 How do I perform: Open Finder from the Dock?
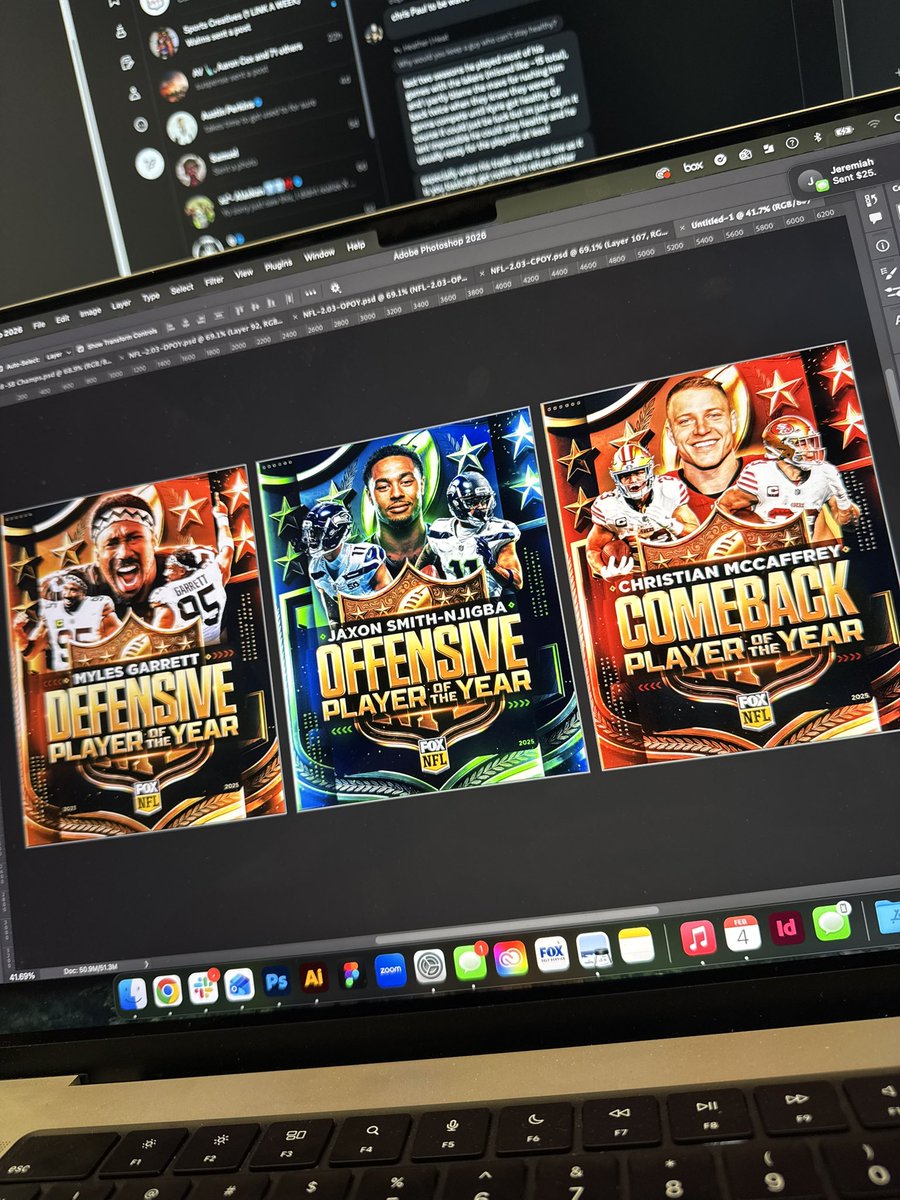coord(132,994)
